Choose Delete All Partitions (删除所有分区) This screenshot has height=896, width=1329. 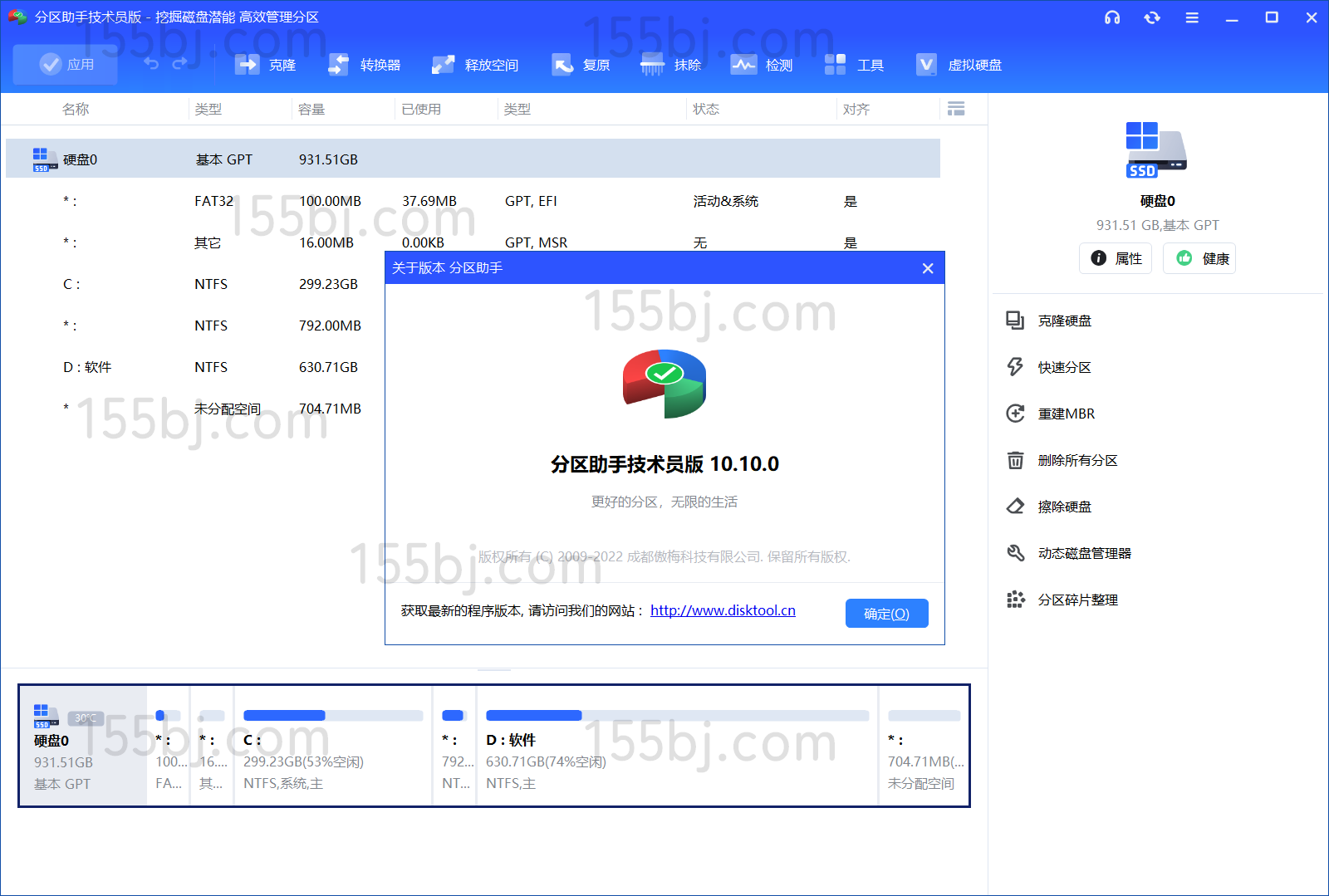1077,461
